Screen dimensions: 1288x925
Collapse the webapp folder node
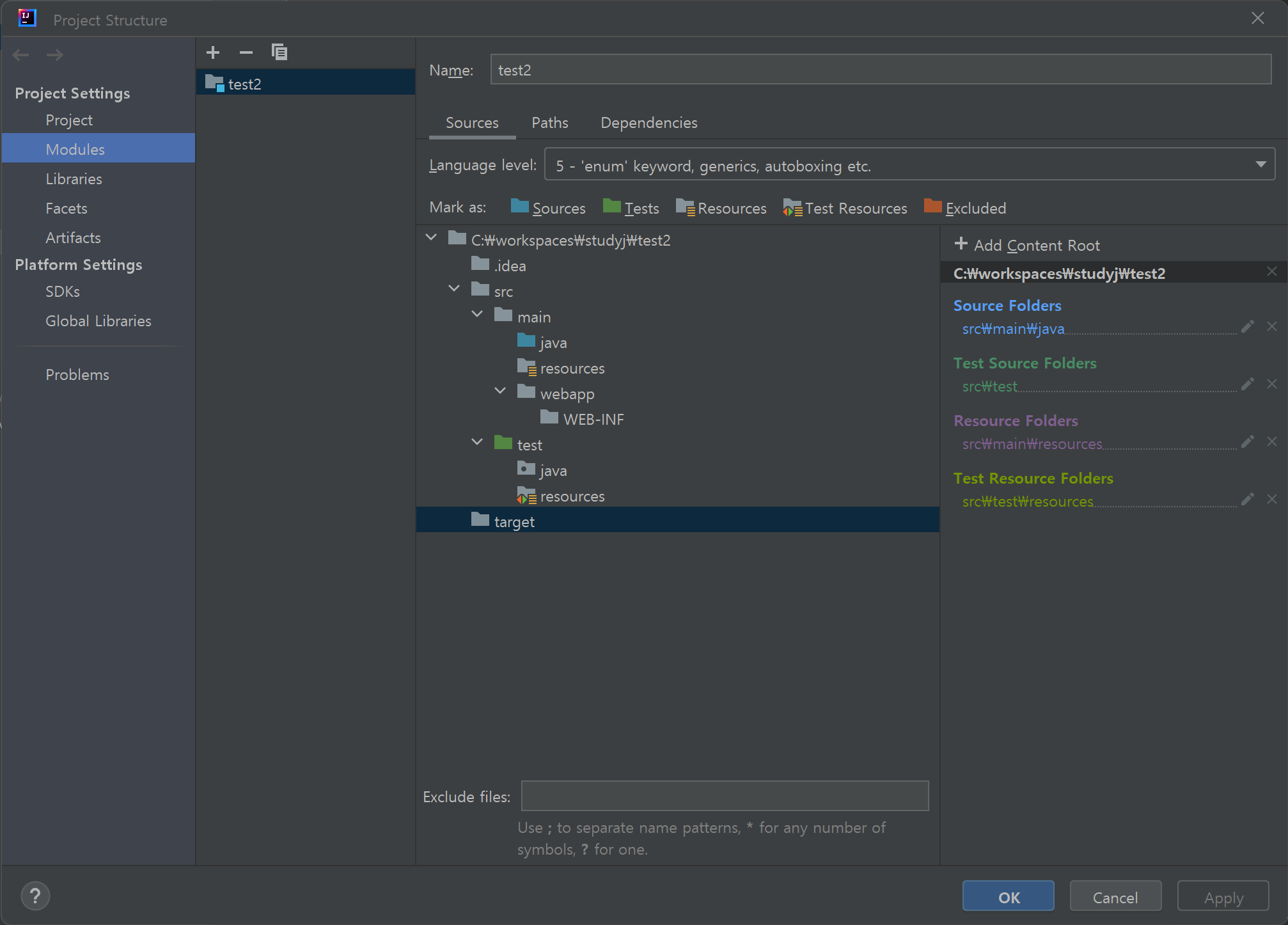coord(500,391)
